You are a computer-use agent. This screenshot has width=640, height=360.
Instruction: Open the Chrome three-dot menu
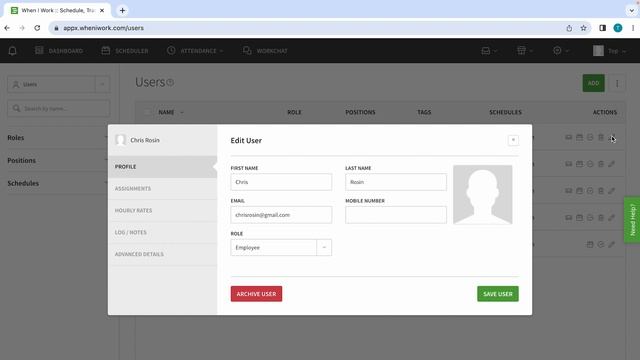(x=633, y=28)
